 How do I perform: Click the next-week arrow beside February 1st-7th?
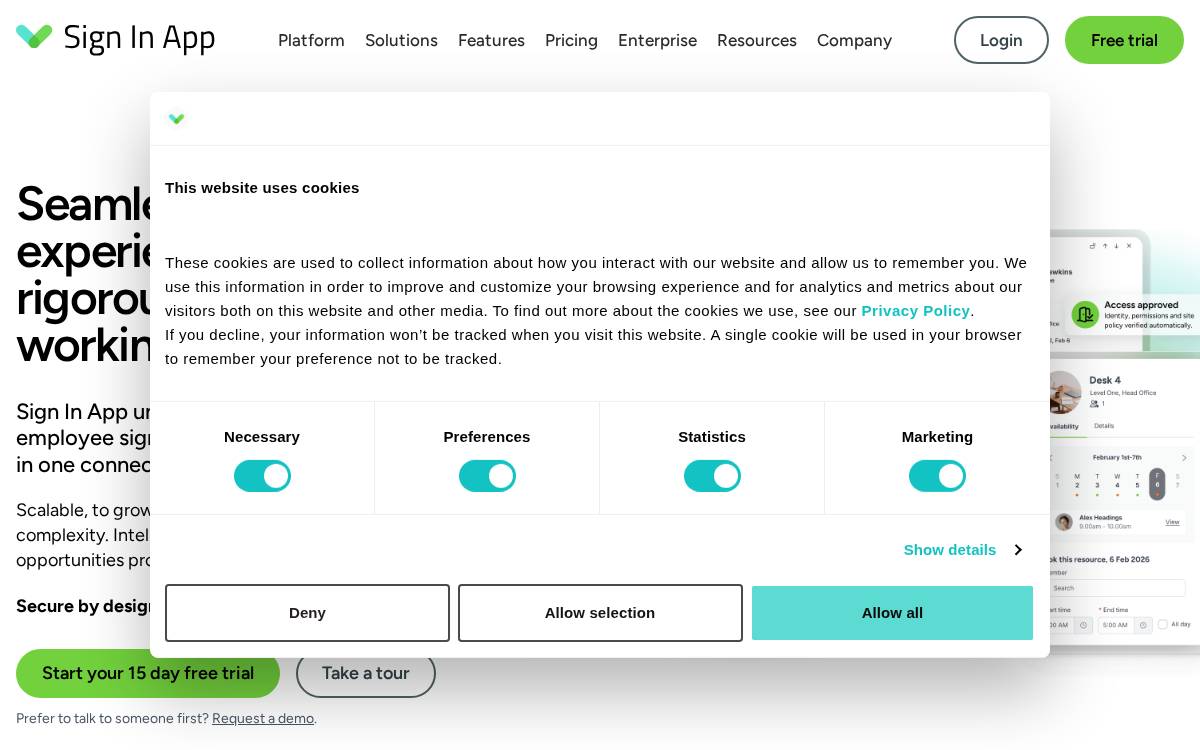[x=1184, y=458]
